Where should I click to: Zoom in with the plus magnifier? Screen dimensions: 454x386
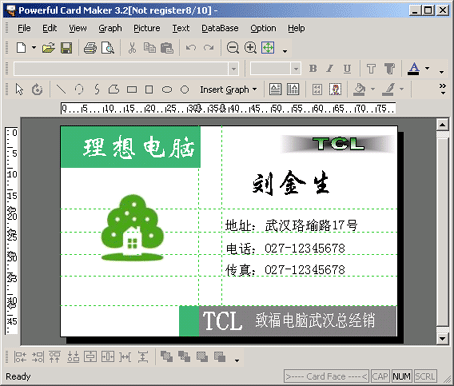tap(250, 48)
